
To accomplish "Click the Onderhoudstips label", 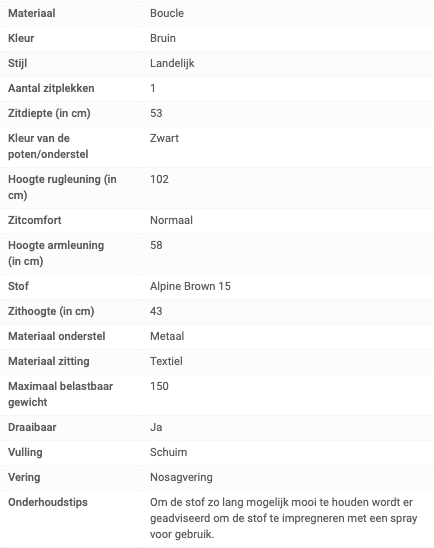I will (48, 502).
